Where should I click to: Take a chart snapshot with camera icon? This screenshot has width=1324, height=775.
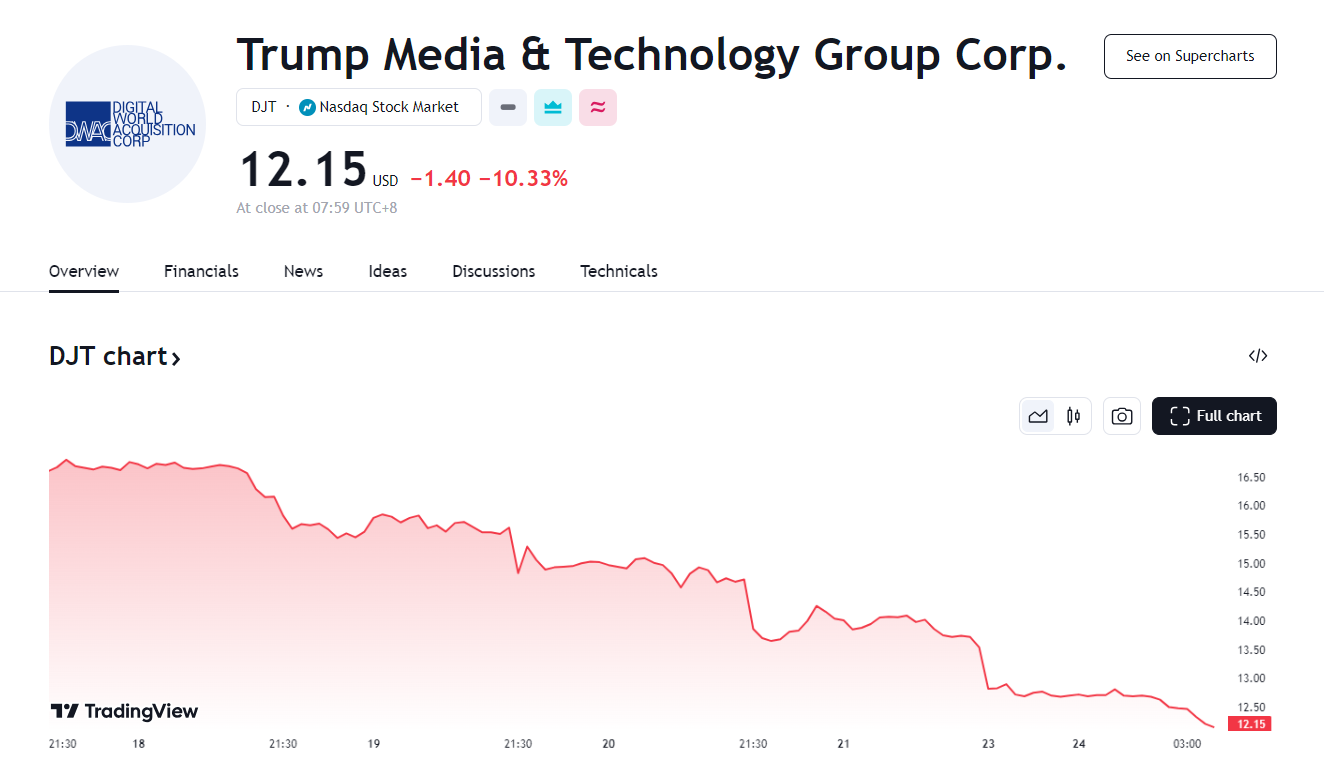(x=1122, y=416)
